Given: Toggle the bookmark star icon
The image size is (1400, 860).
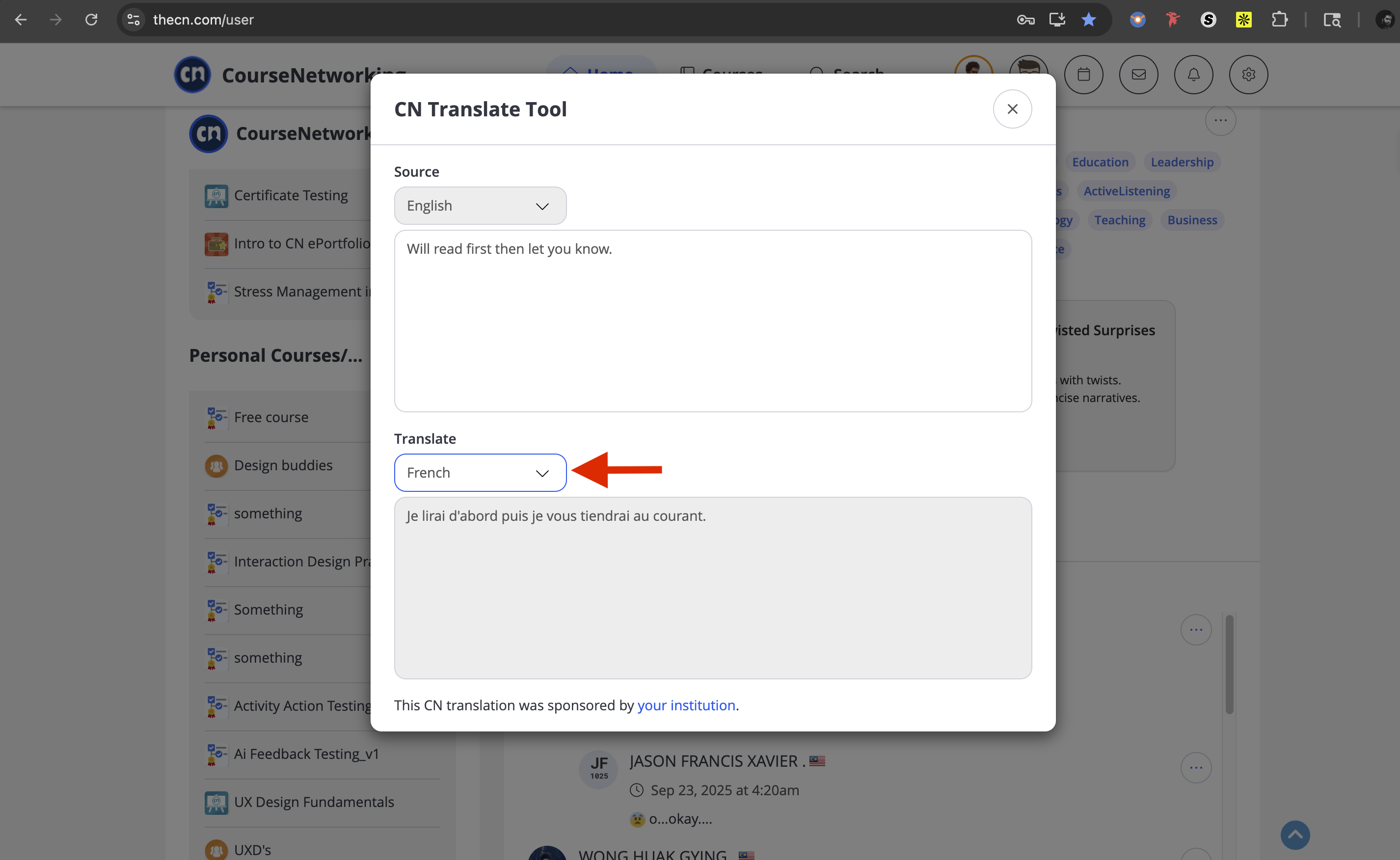Looking at the screenshot, I should coord(1088,20).
